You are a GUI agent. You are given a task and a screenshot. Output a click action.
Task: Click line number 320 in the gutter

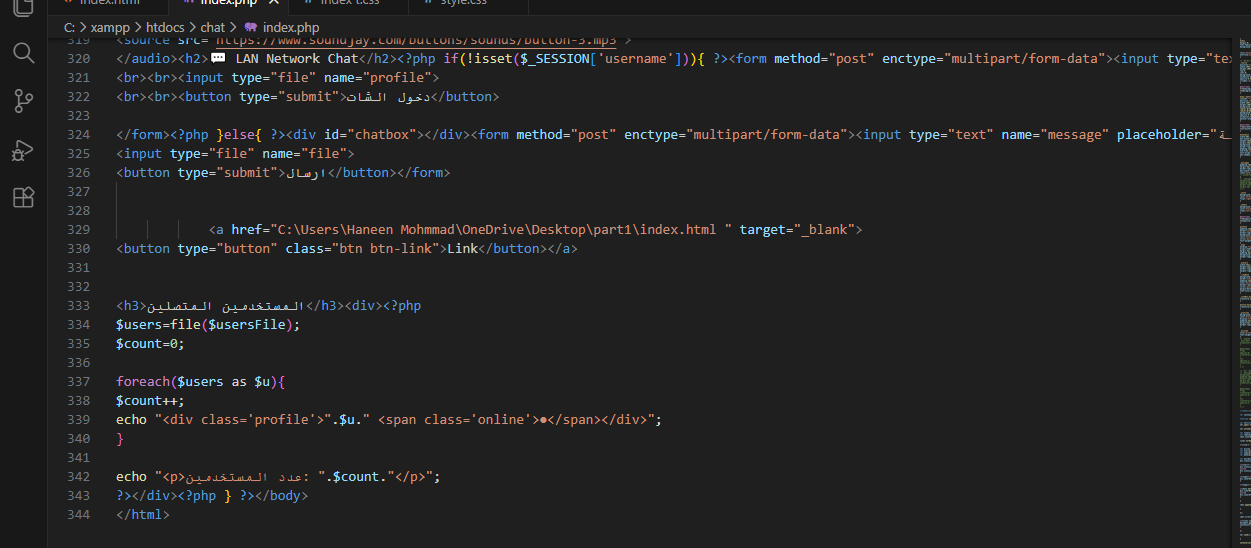[77, 59]
